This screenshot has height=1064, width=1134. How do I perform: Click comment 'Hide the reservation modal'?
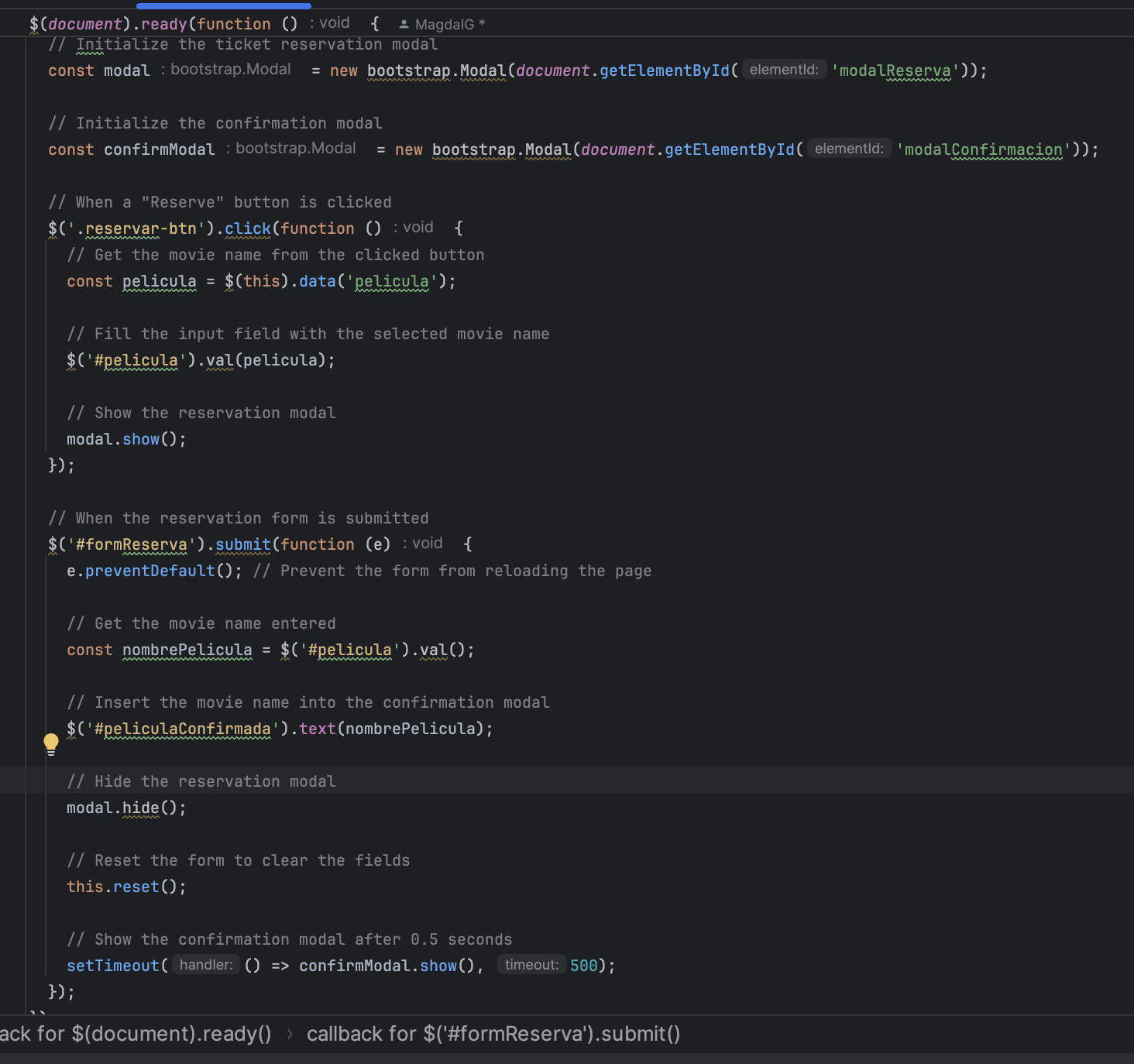point(201,781)
